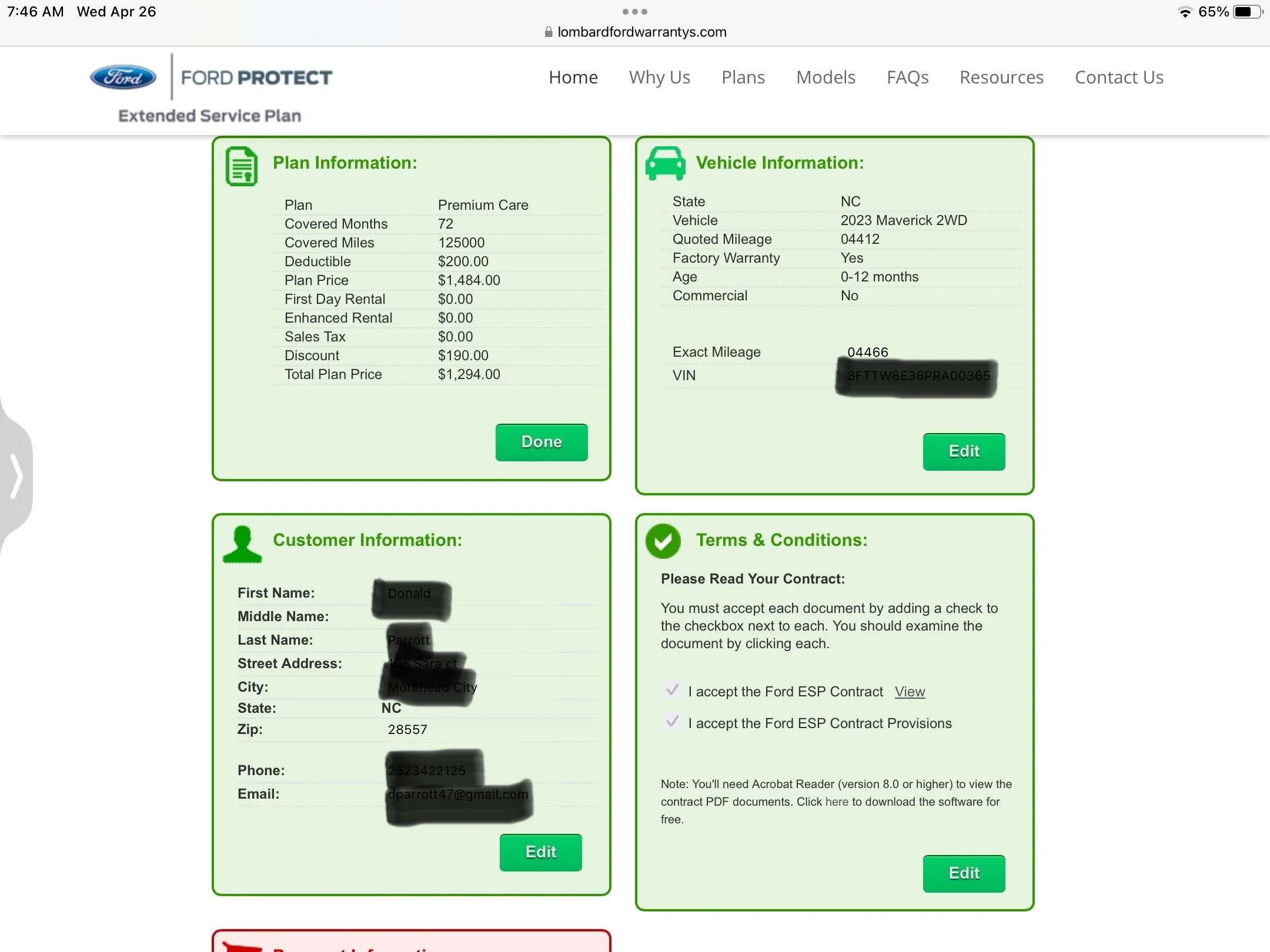Open the ESP Contract View link
The image size is (1270, 952).
click(x=910, y=692)
